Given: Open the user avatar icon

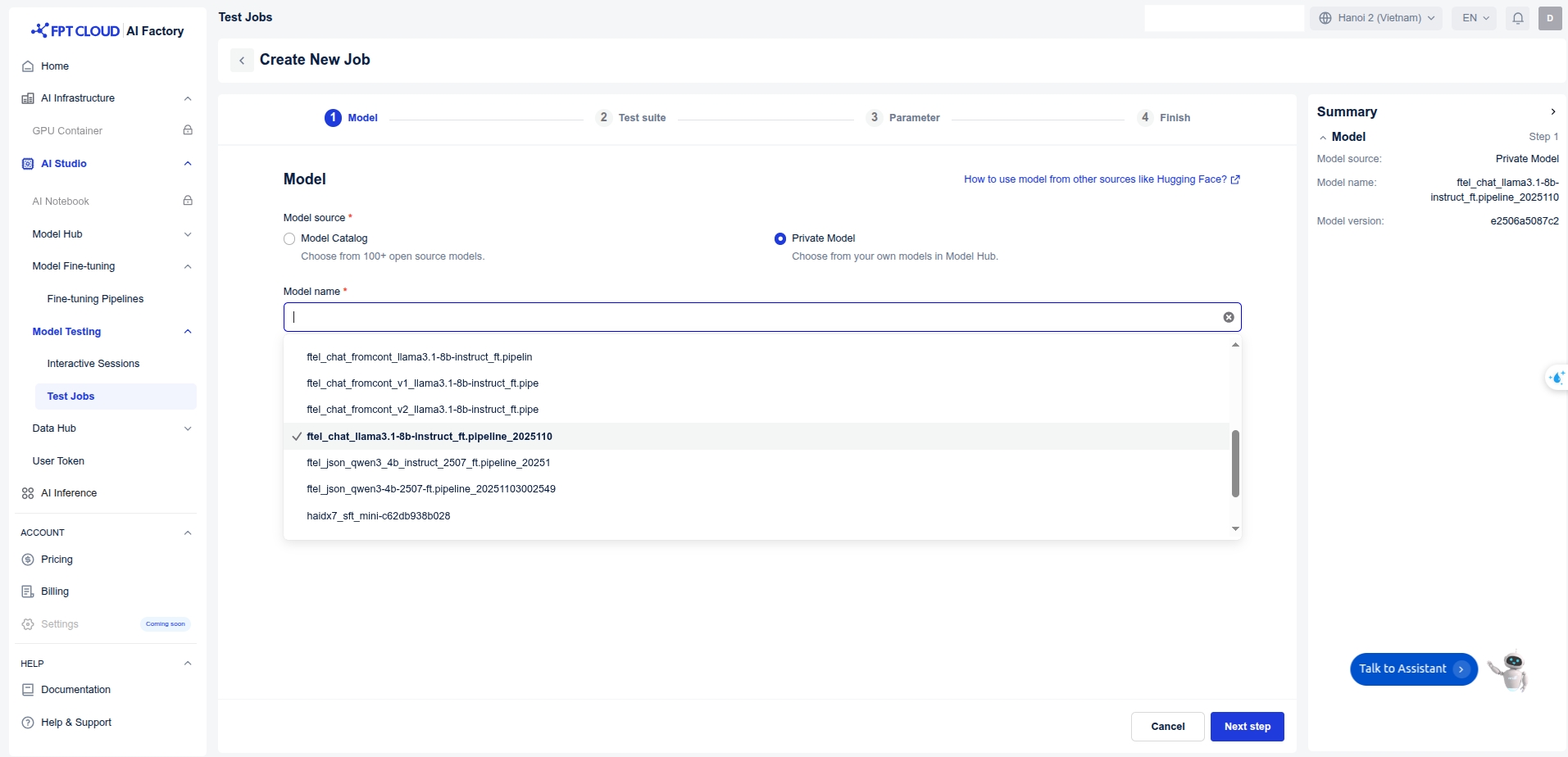Looking at the screenshot, I should tap(1549, 18).
